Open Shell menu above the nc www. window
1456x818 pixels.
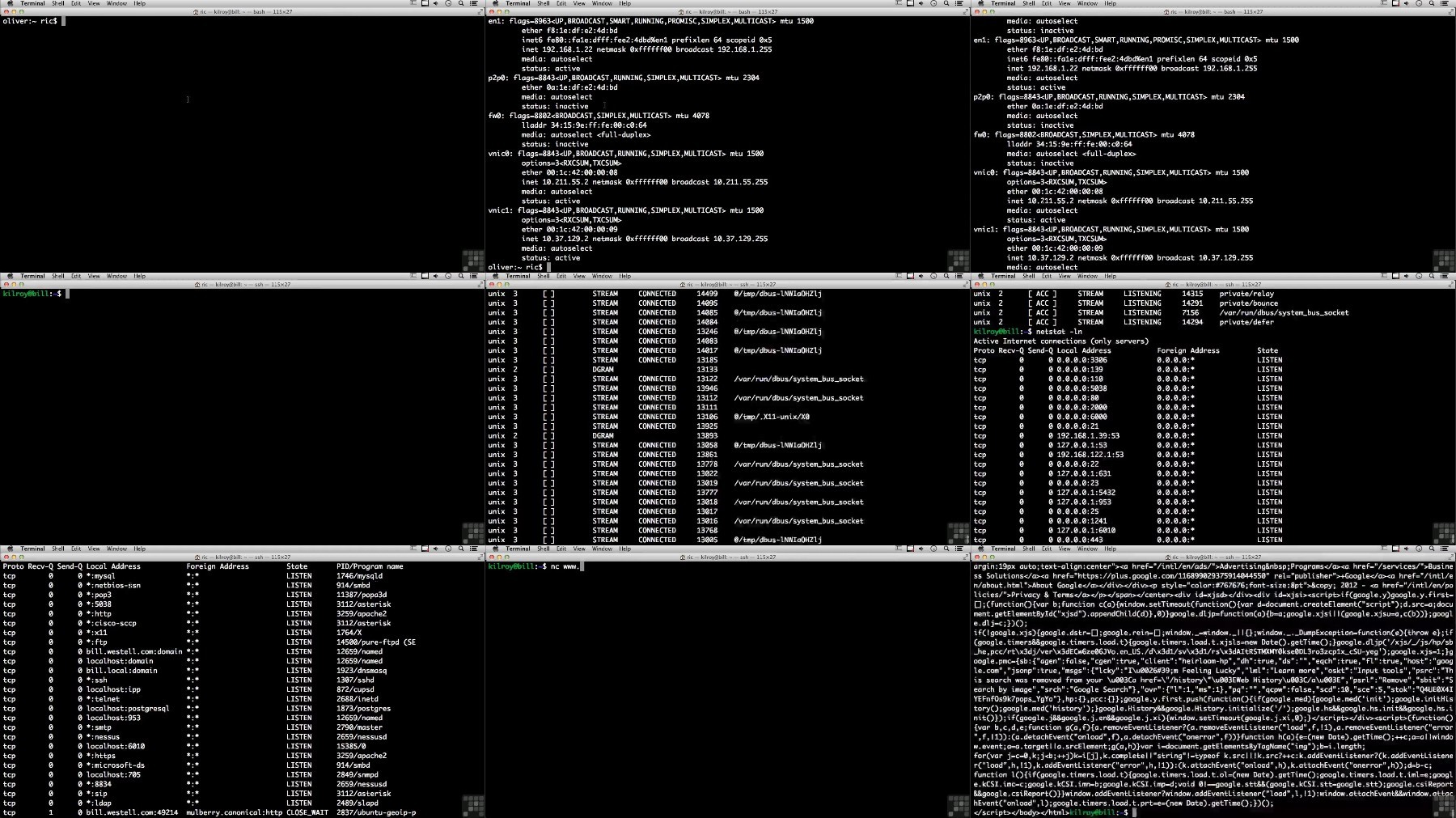544,549
